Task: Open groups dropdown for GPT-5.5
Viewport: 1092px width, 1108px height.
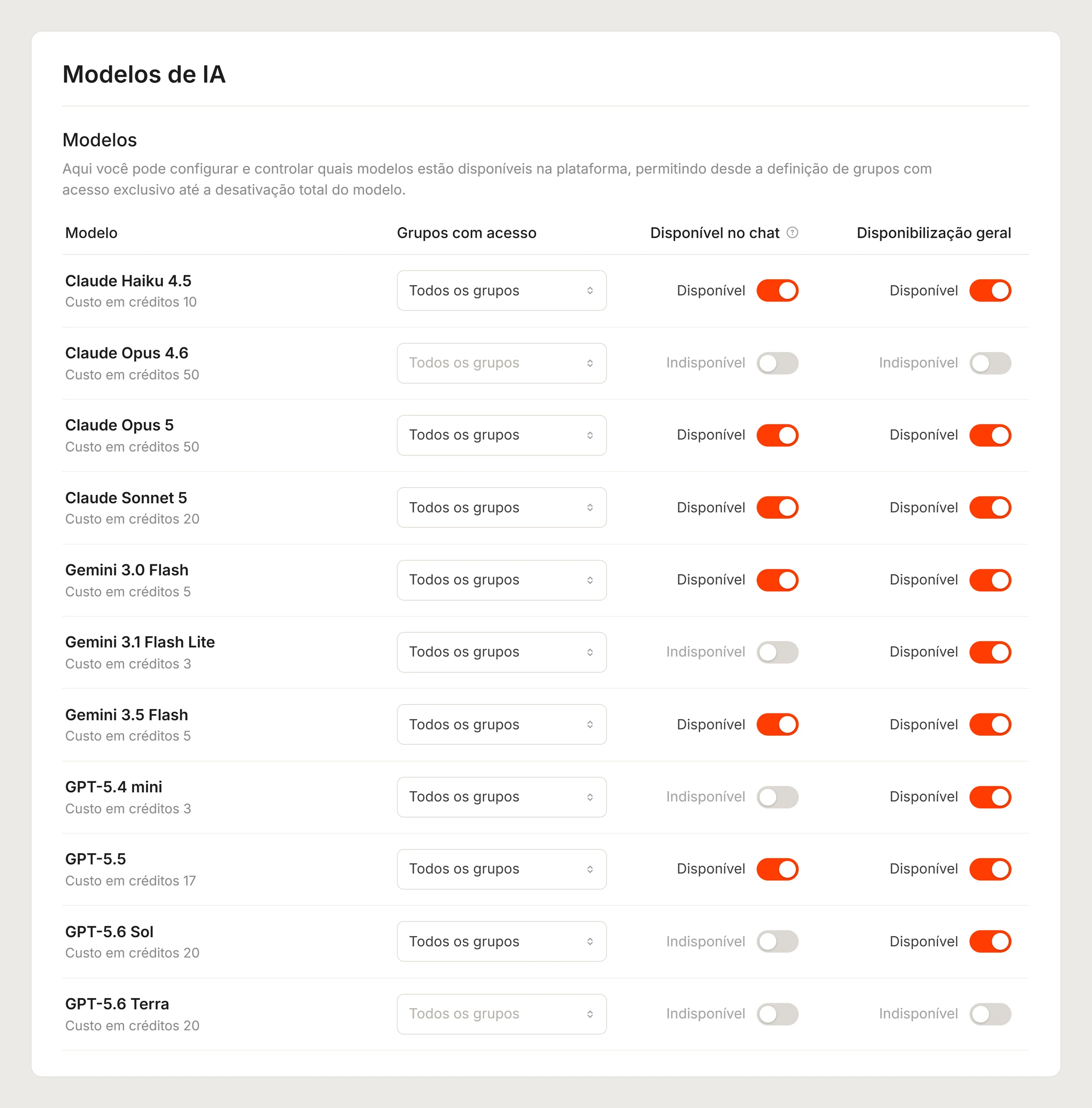Action: [x=501, y=869]
